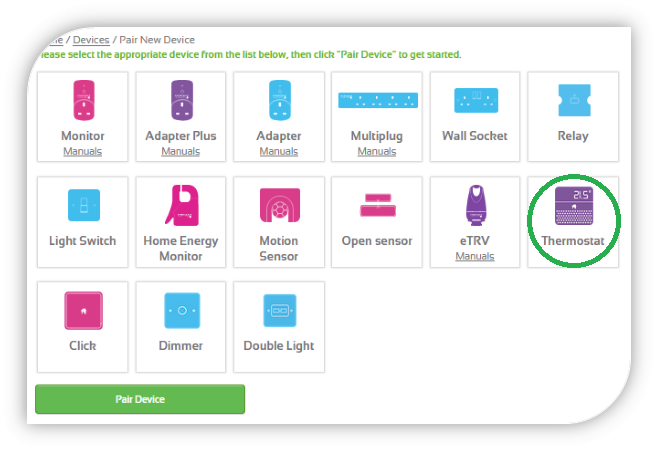Choose the blue Adapter plug icon
This screenshot has width=658, height=451.
point(279,100)
